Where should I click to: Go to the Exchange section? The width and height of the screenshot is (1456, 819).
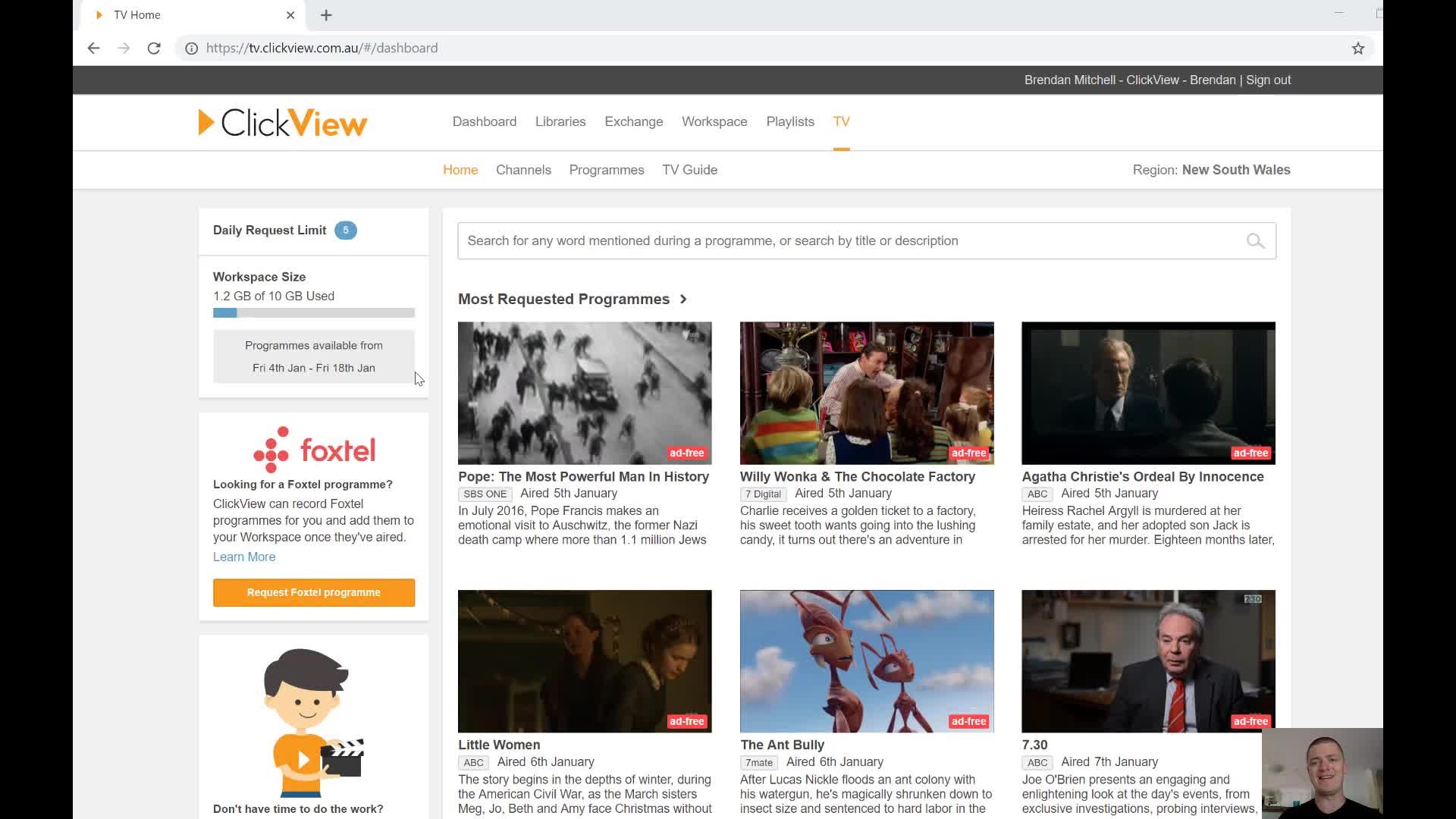click(634, 121)
